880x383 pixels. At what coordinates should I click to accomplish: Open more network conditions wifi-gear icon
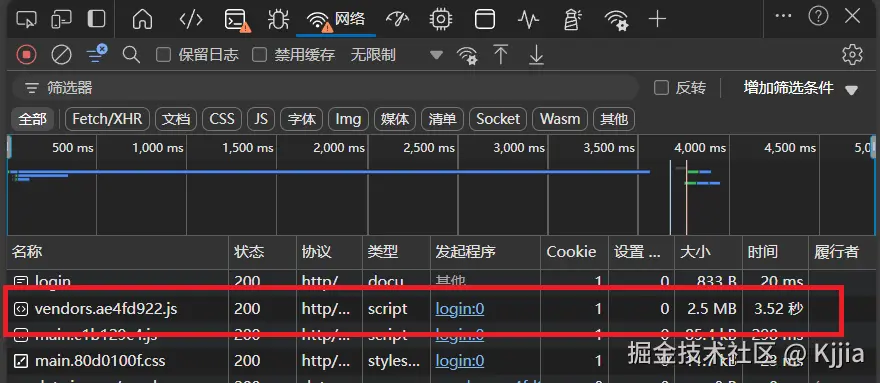click(x=467, y=55)
